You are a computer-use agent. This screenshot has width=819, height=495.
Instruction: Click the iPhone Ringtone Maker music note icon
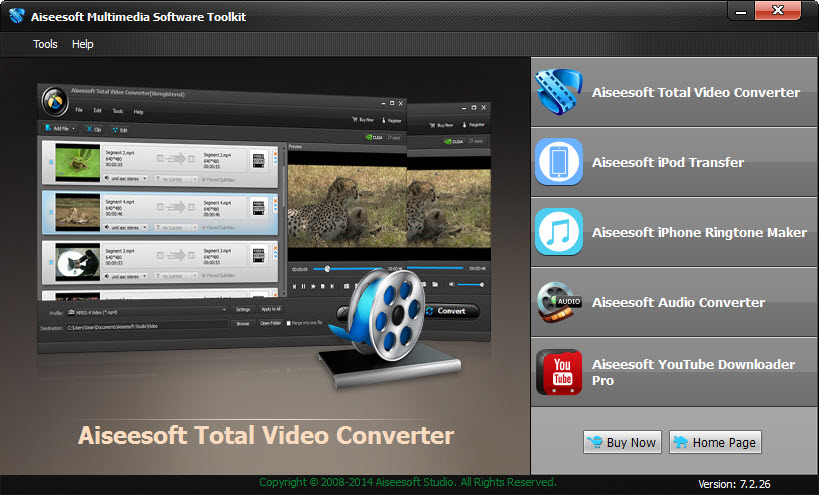click(558, 232)
